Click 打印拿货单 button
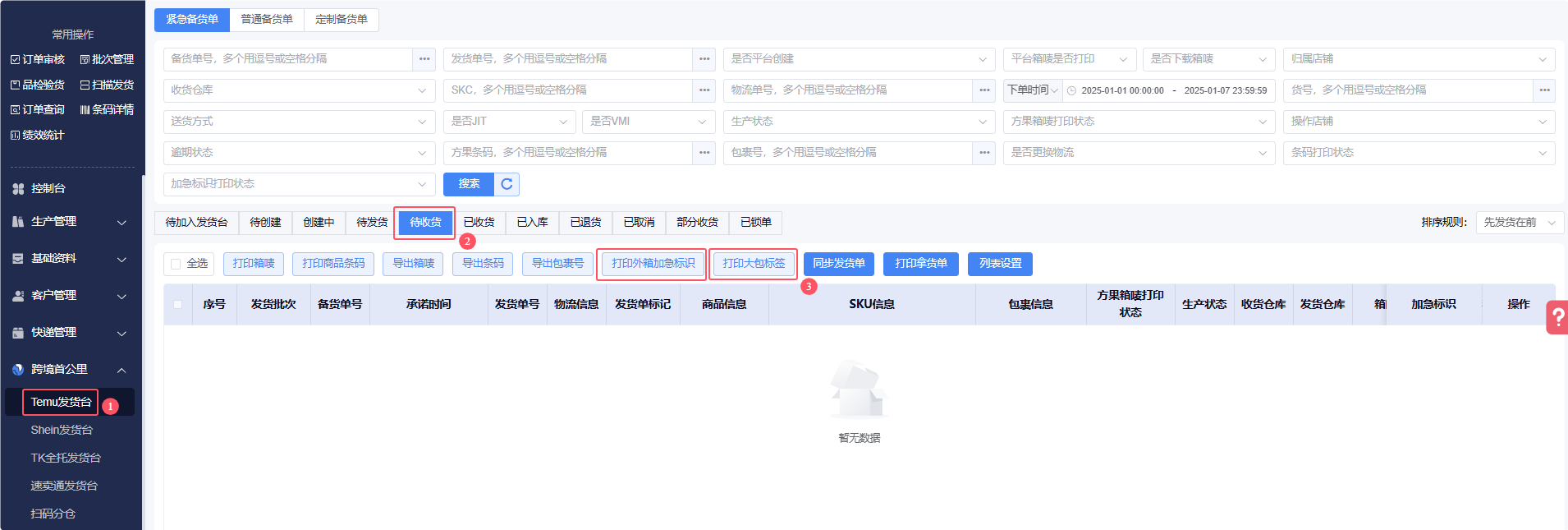 tap(921, 264)
